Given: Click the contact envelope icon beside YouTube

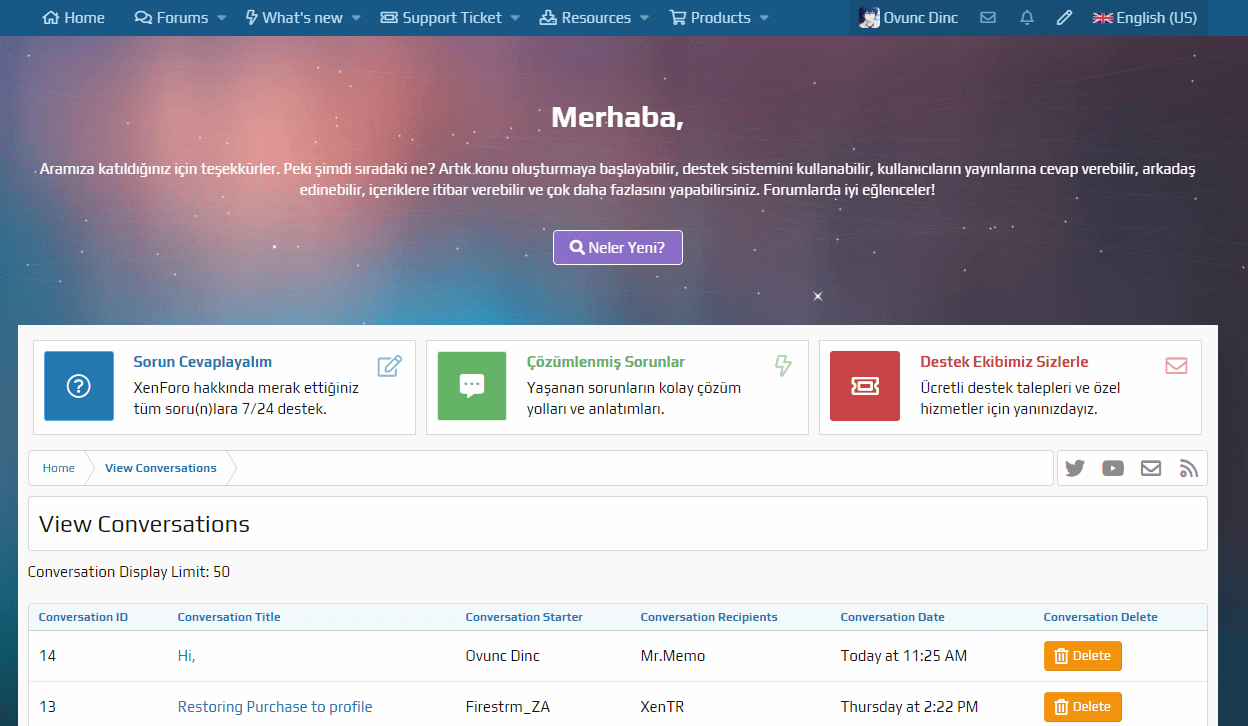Looking at the screenshot, I should click(1151, 468).
